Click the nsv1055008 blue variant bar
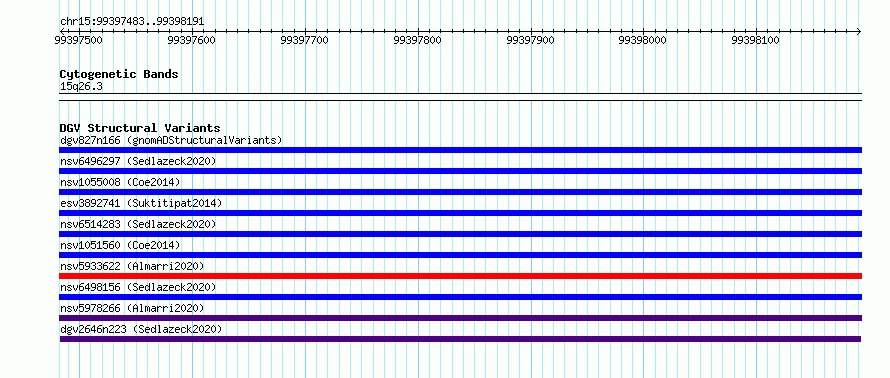The width and height of the screenshot is (890, 378). (460, 192)
